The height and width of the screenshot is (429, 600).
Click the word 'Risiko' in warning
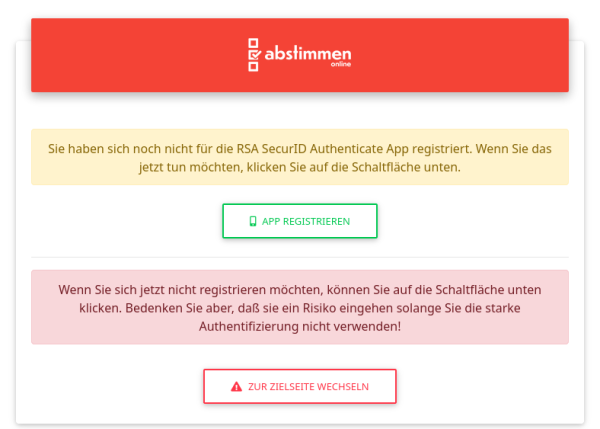pyautogui.click(x=320, y=308)
